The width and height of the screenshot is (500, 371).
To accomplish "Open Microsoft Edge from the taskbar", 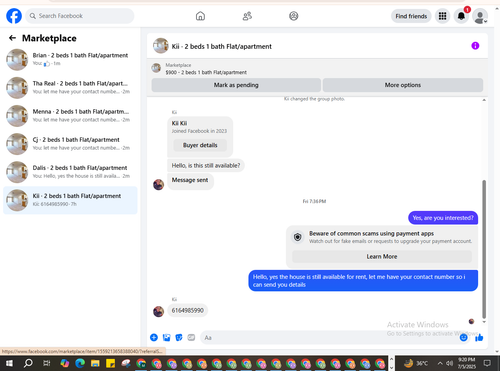I will click(80, 363).
